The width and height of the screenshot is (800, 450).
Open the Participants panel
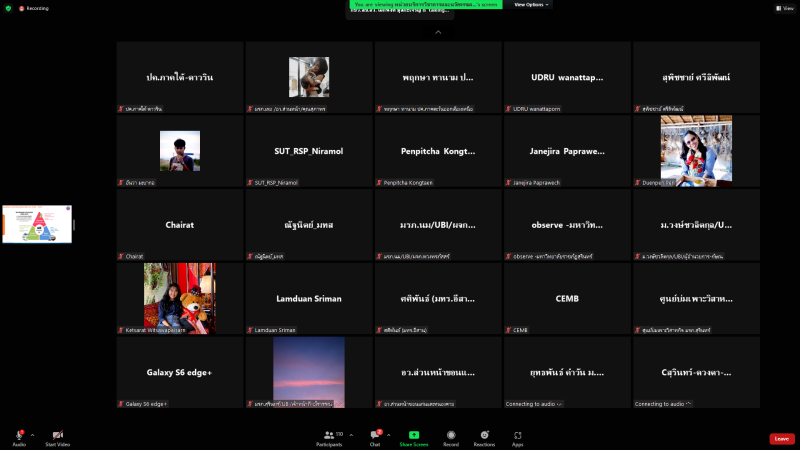coord(328,435)
